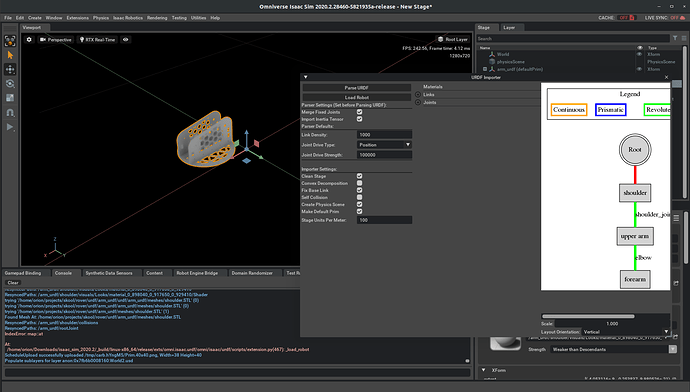Click the rotate tool in left toolbar
The height and width of the screenshot is (392, 690).
tap(10, 84)
